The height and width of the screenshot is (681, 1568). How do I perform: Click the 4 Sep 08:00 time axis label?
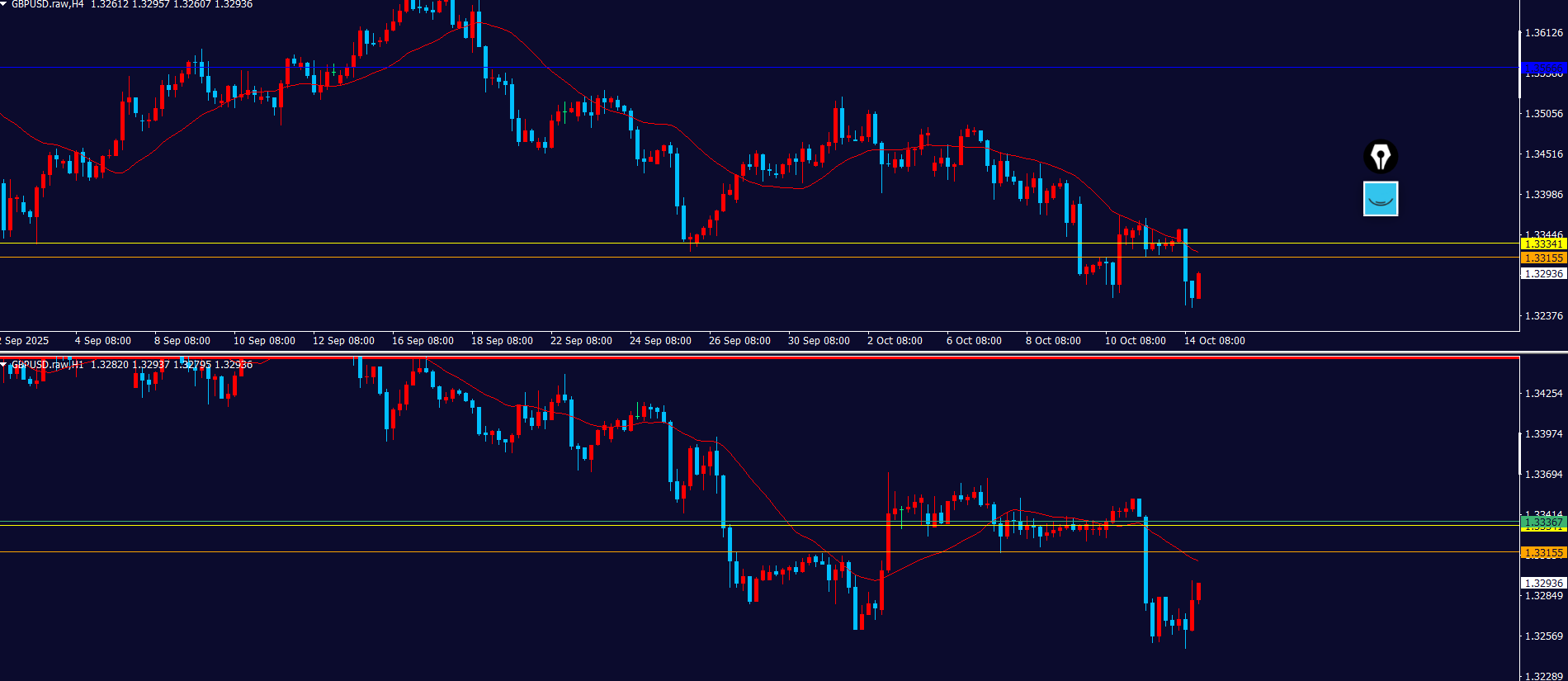[103, 341]
